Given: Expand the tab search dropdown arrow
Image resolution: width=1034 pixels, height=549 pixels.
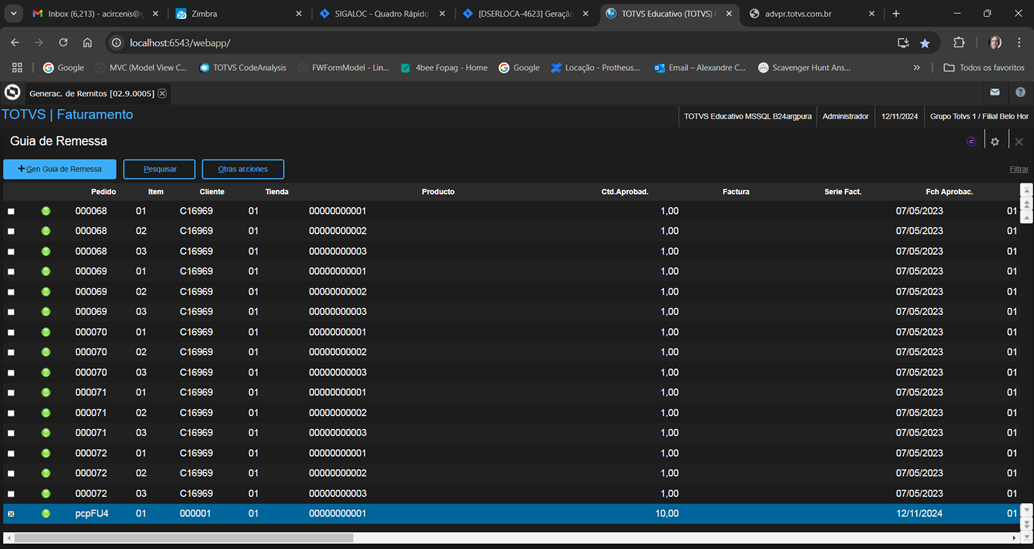Looking at the screenshot, I should 13,13.
